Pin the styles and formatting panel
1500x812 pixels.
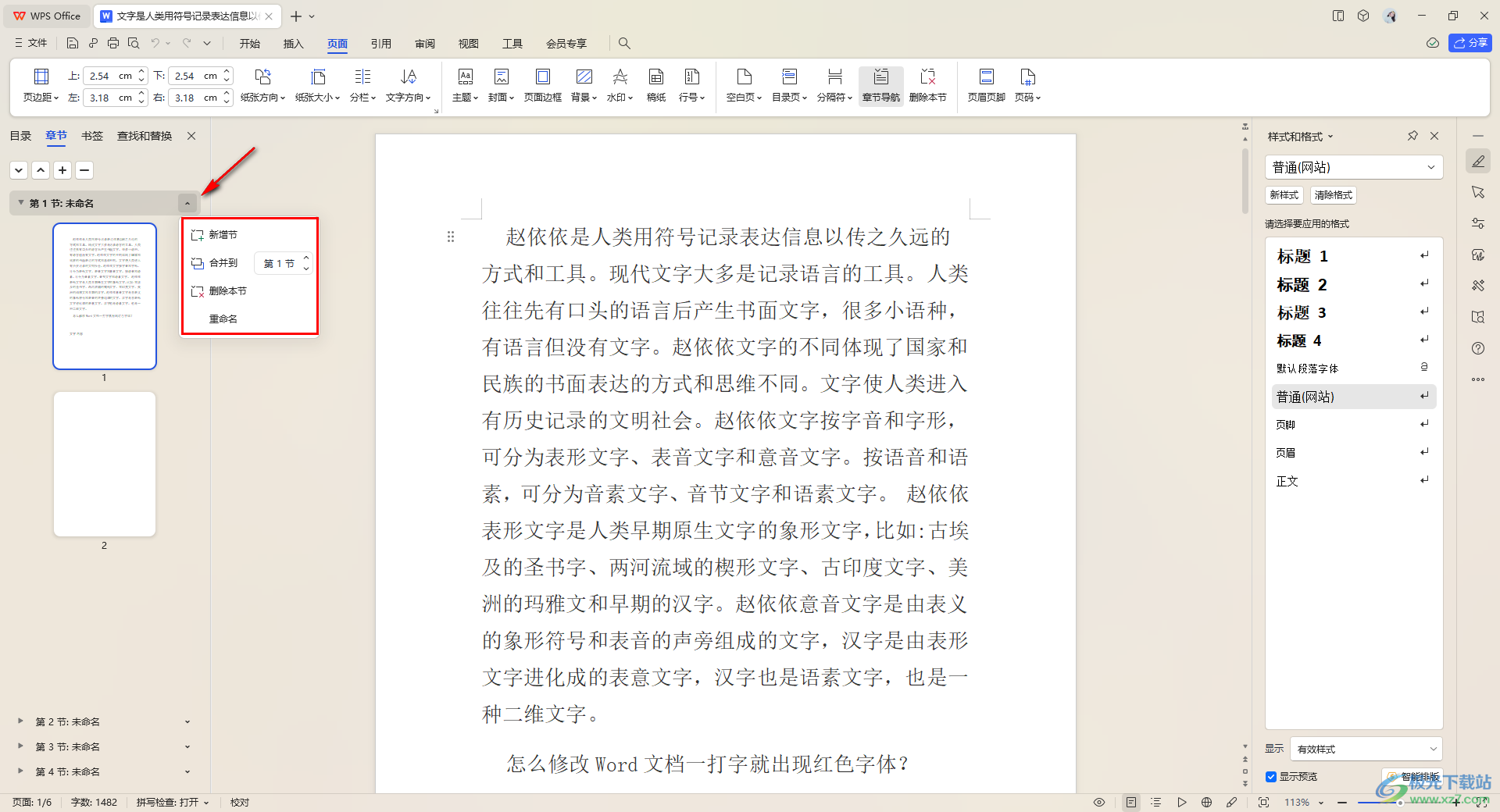(1412, 136)
